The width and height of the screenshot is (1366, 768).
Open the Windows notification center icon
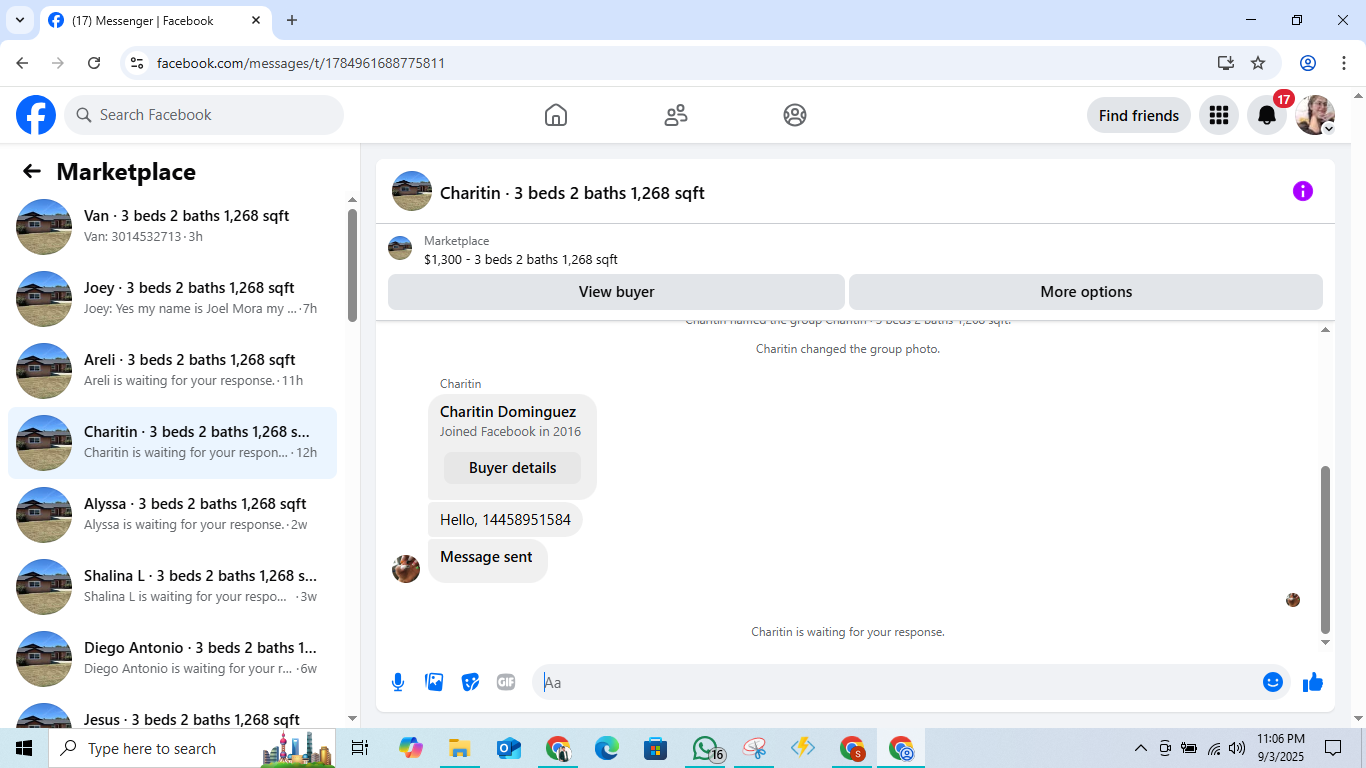(x=1333, y=748)
